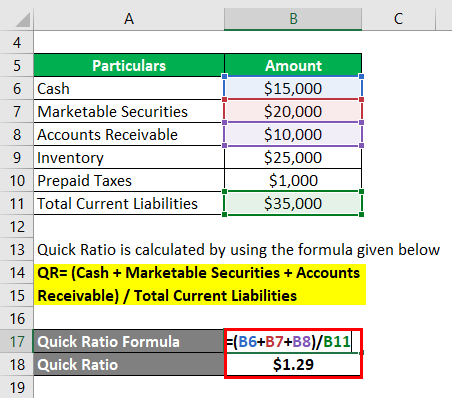Select row 11 header
Viewport: 452px width, 398px height.
[x=17, y=203]
